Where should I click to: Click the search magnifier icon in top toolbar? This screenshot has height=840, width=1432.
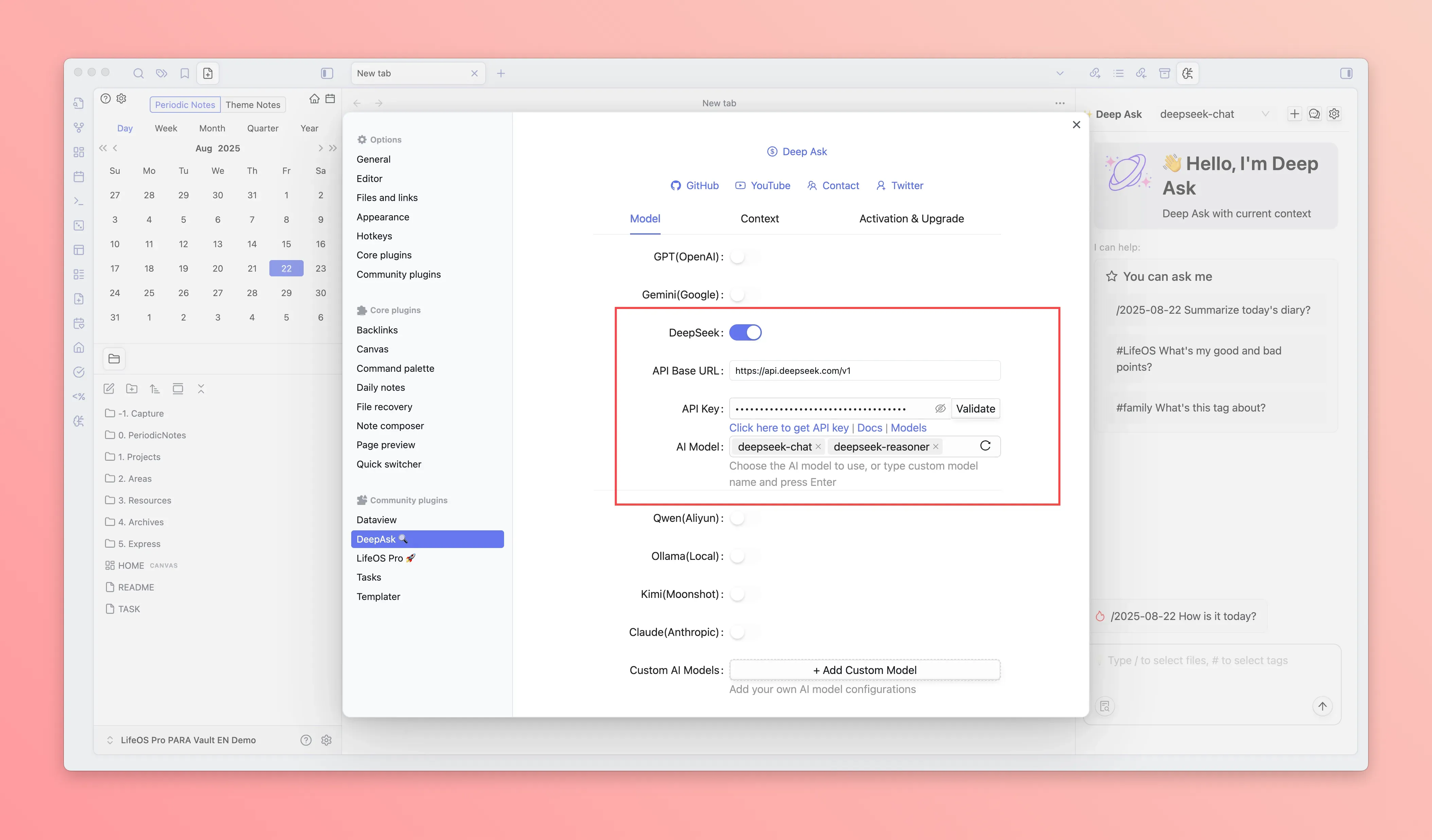point(138,73)
